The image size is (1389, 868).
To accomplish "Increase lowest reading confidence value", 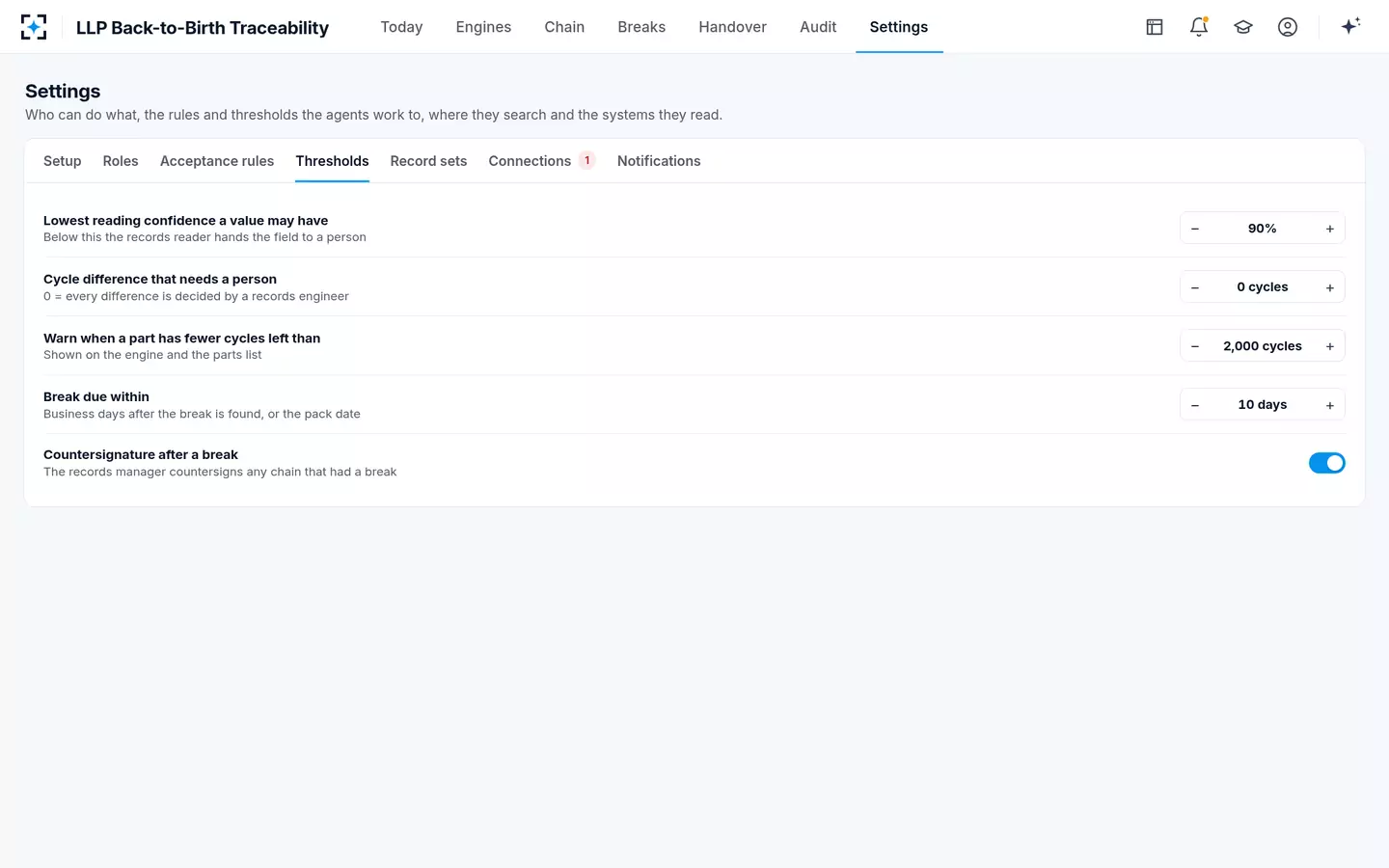I will point(1330,229).
